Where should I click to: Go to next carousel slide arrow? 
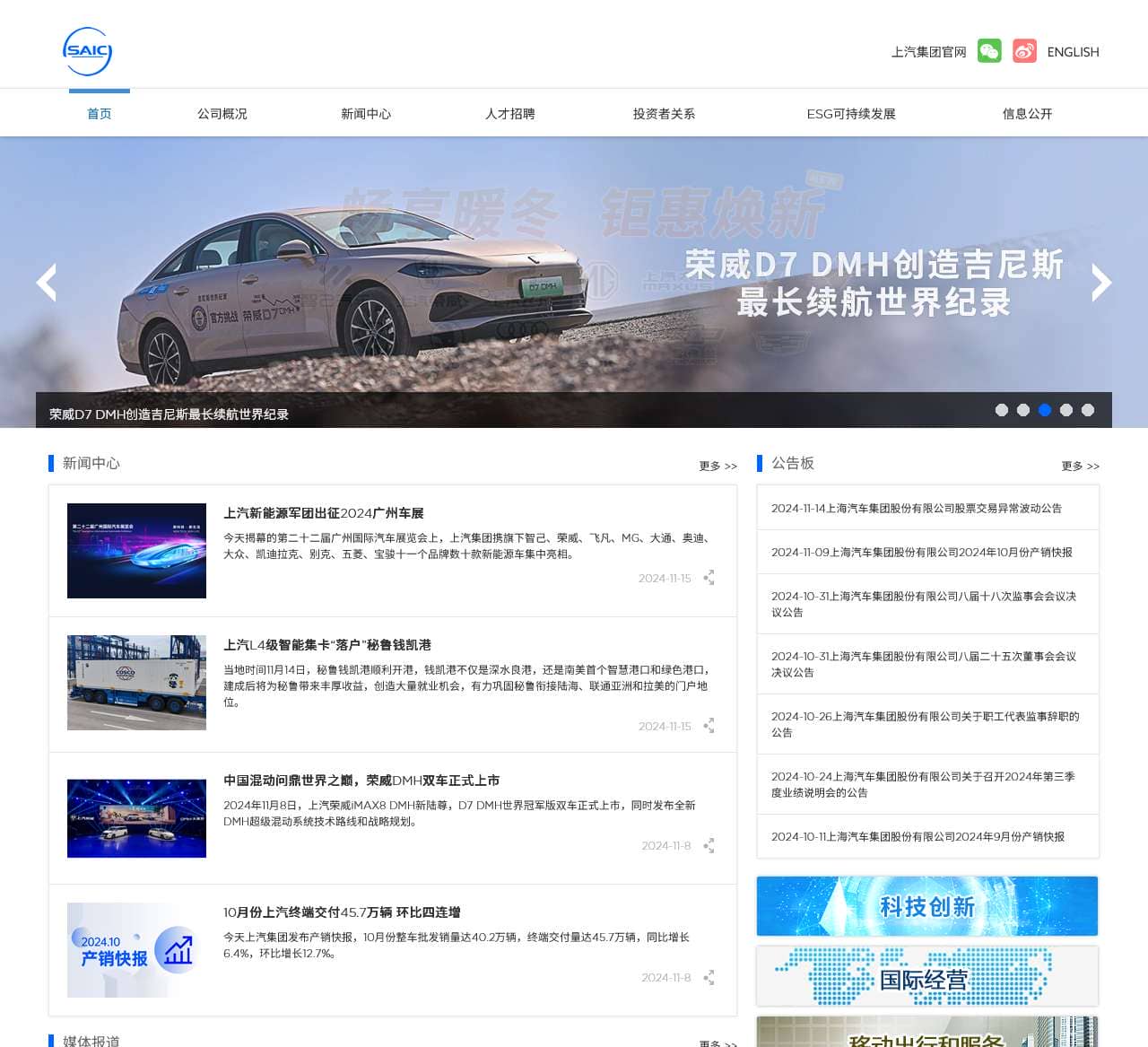click(x=1101, y=283)
